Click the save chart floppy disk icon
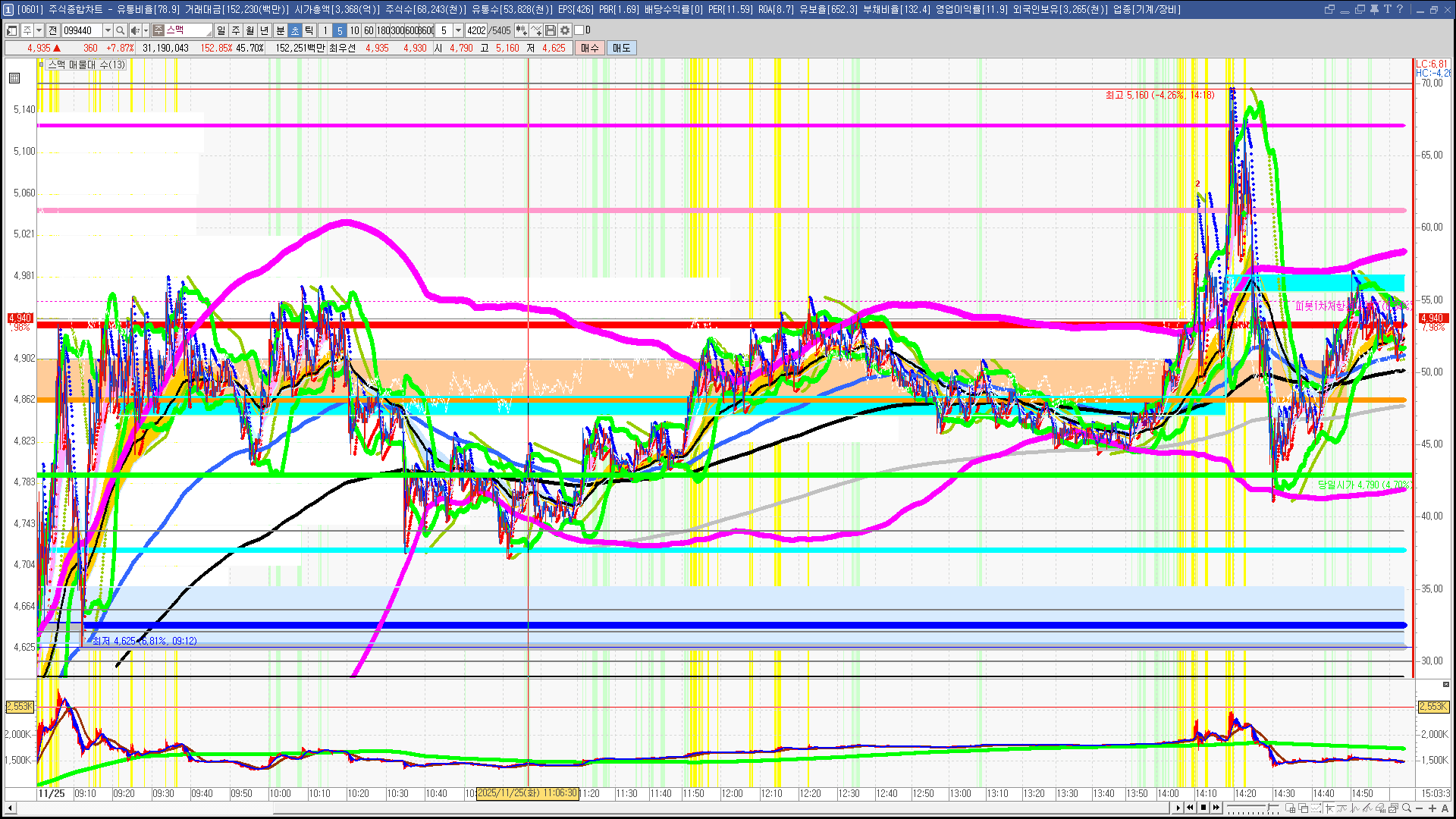 tap(551, 30)
